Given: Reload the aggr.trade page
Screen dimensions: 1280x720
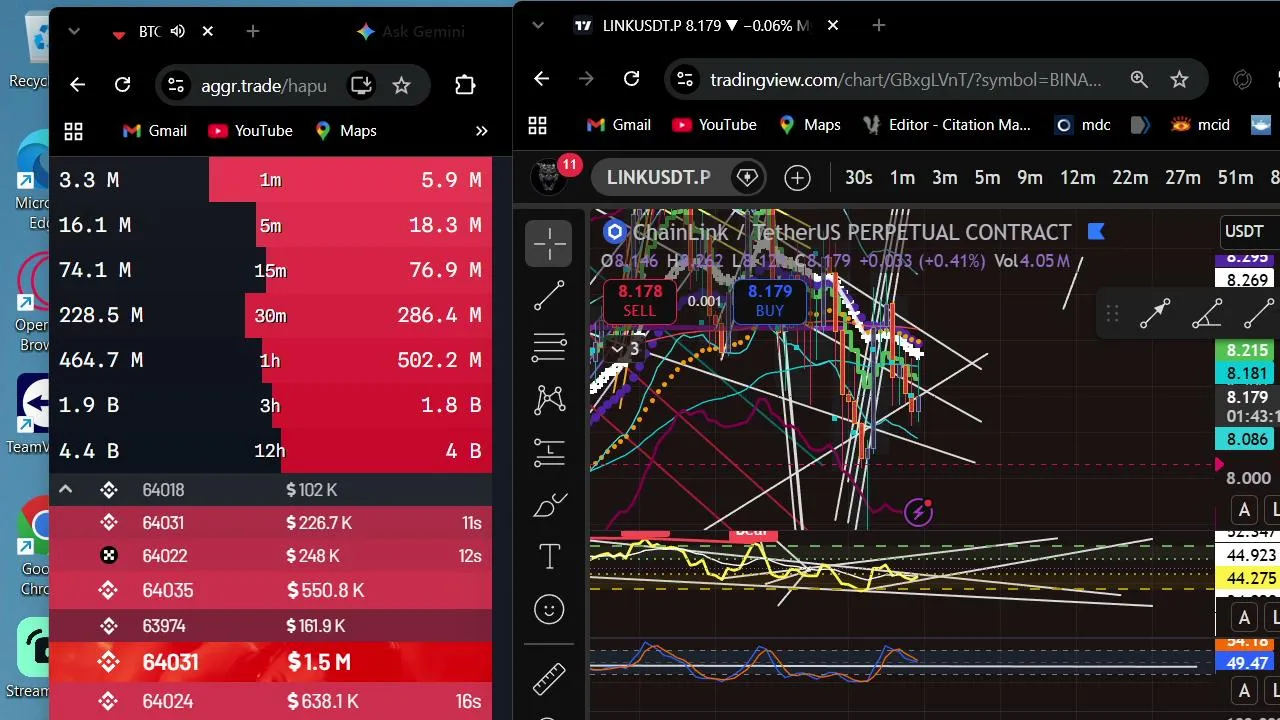Looking at the screenshot, I should click(x=122, y=85).
